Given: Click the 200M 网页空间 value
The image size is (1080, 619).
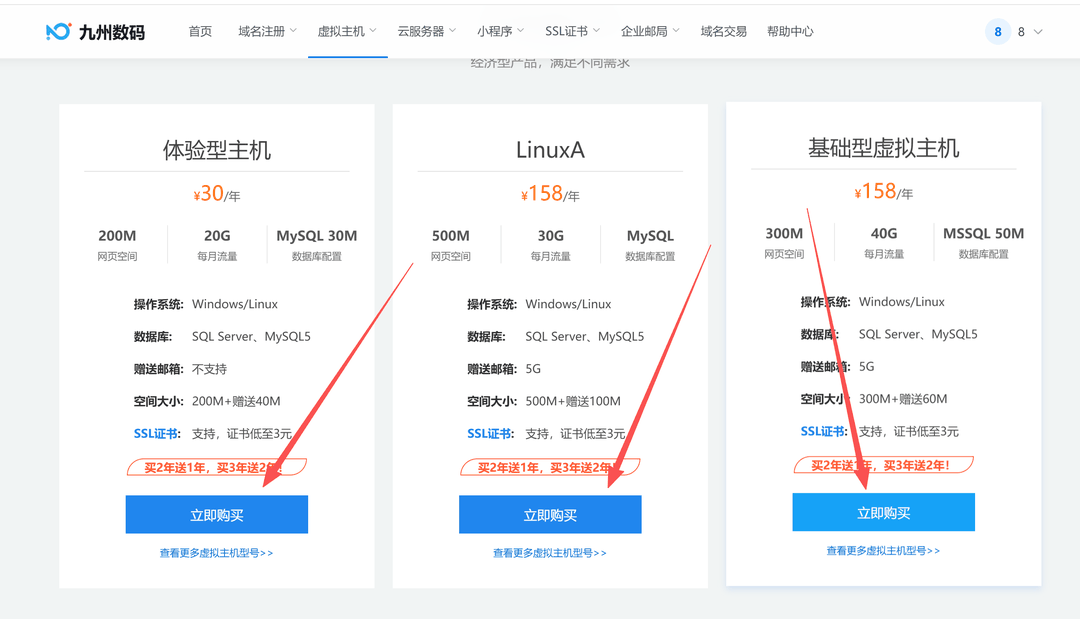Looking at the screenshot, I should [x=117, y=235].
